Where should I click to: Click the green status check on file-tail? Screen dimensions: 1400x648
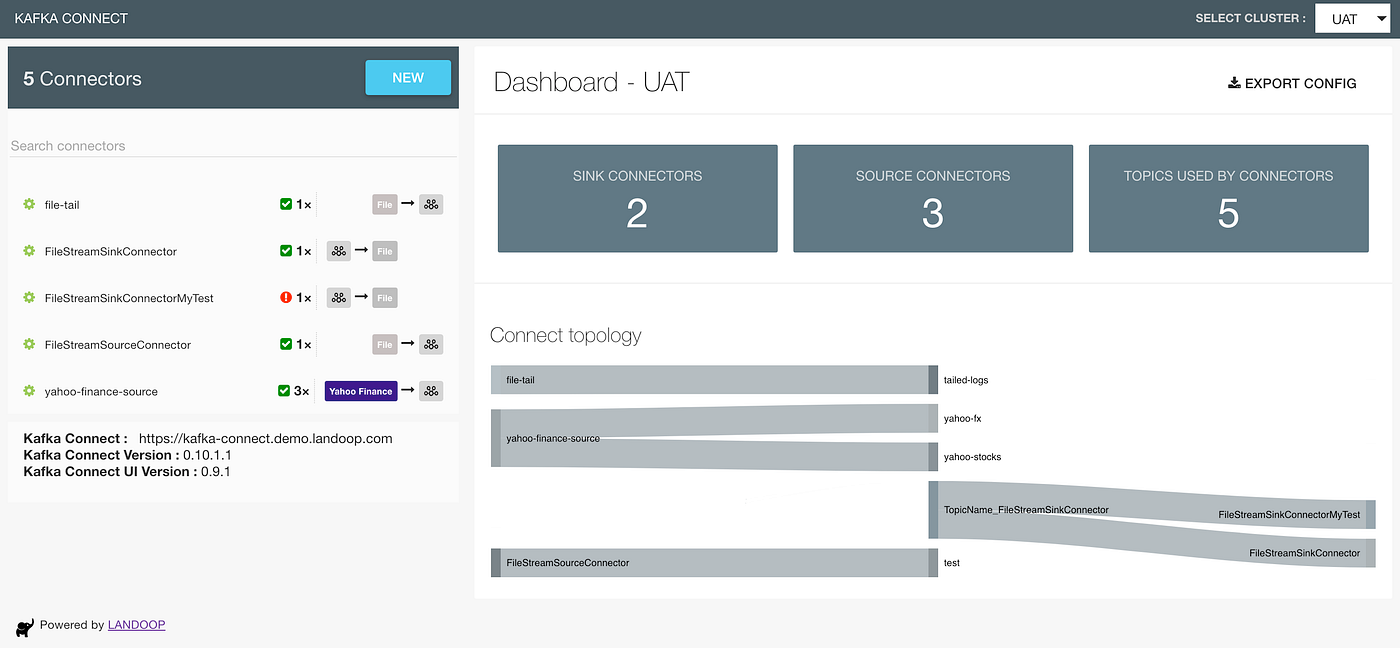pyautogui.click(x=285, y=204)
